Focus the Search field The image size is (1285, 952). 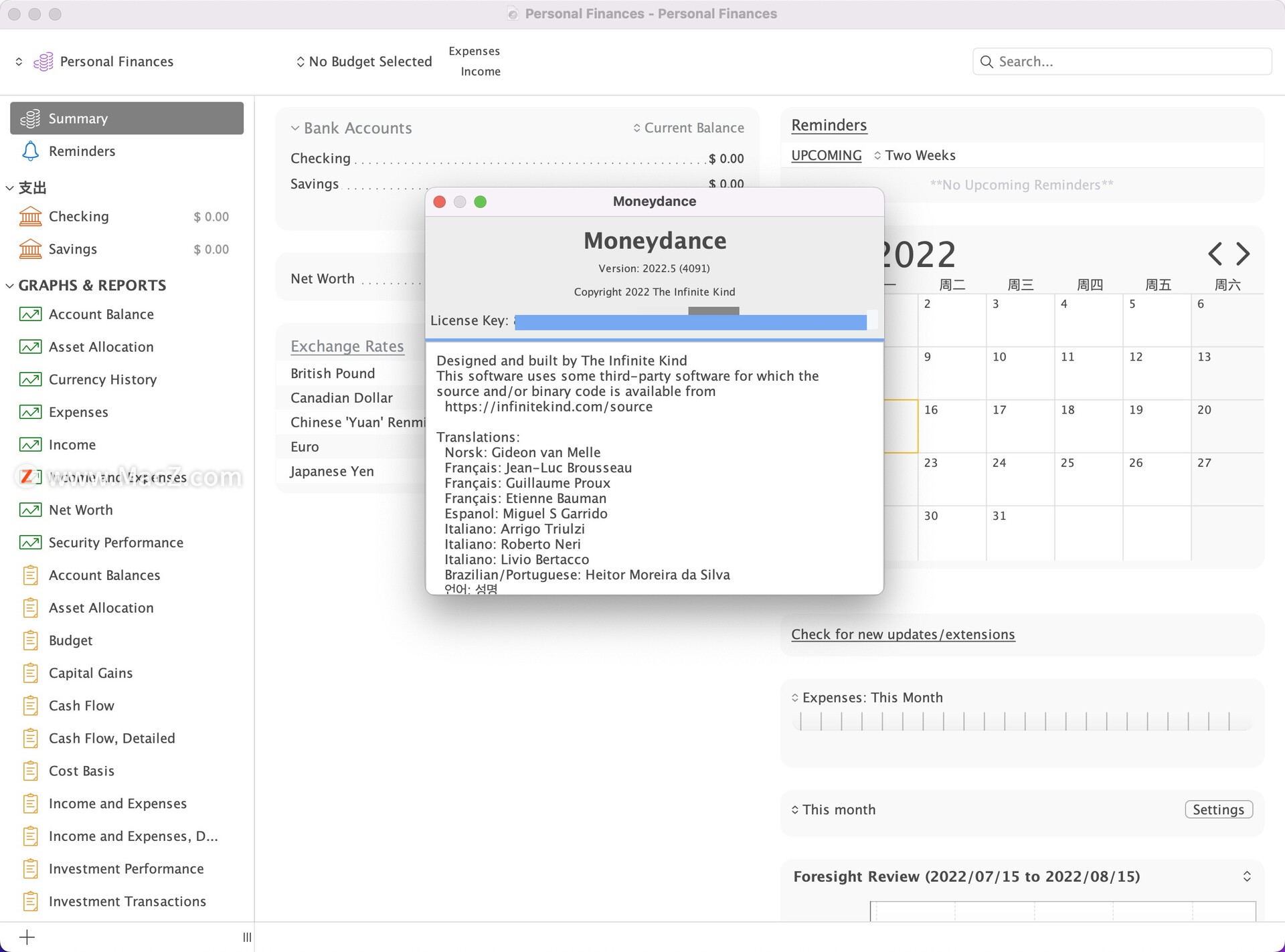(1122, 62)
